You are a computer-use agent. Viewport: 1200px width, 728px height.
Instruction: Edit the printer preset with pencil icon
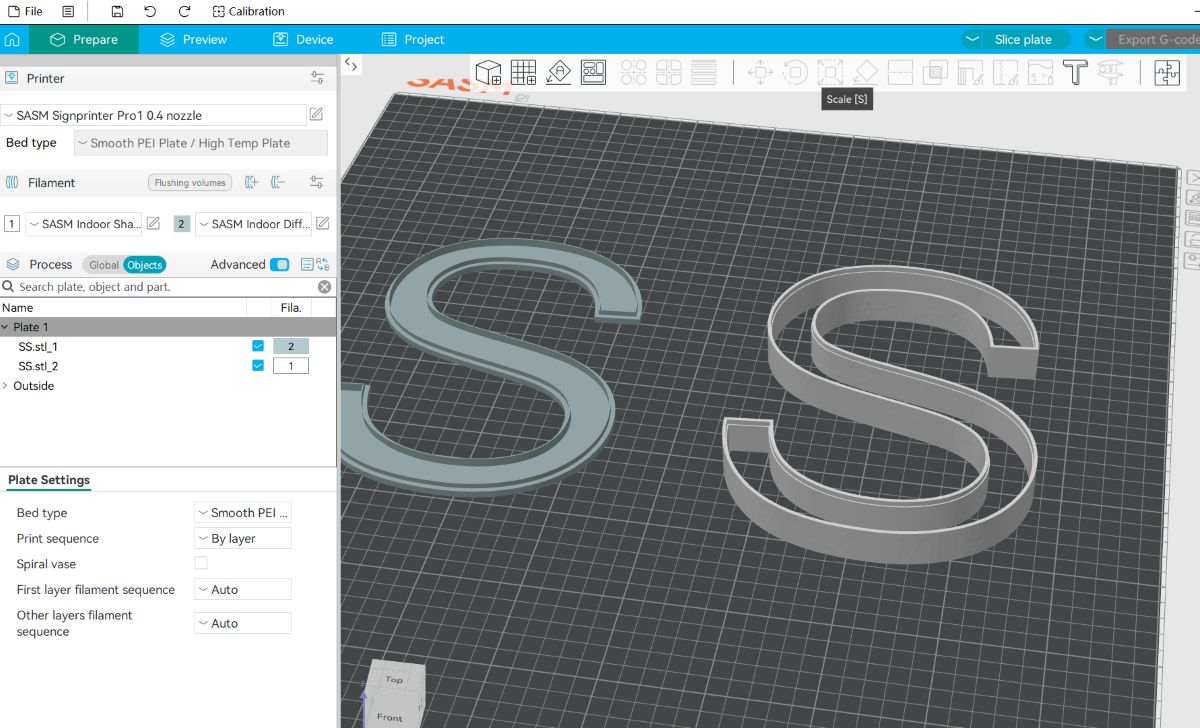pyautogui.click(x=316, y=115)
